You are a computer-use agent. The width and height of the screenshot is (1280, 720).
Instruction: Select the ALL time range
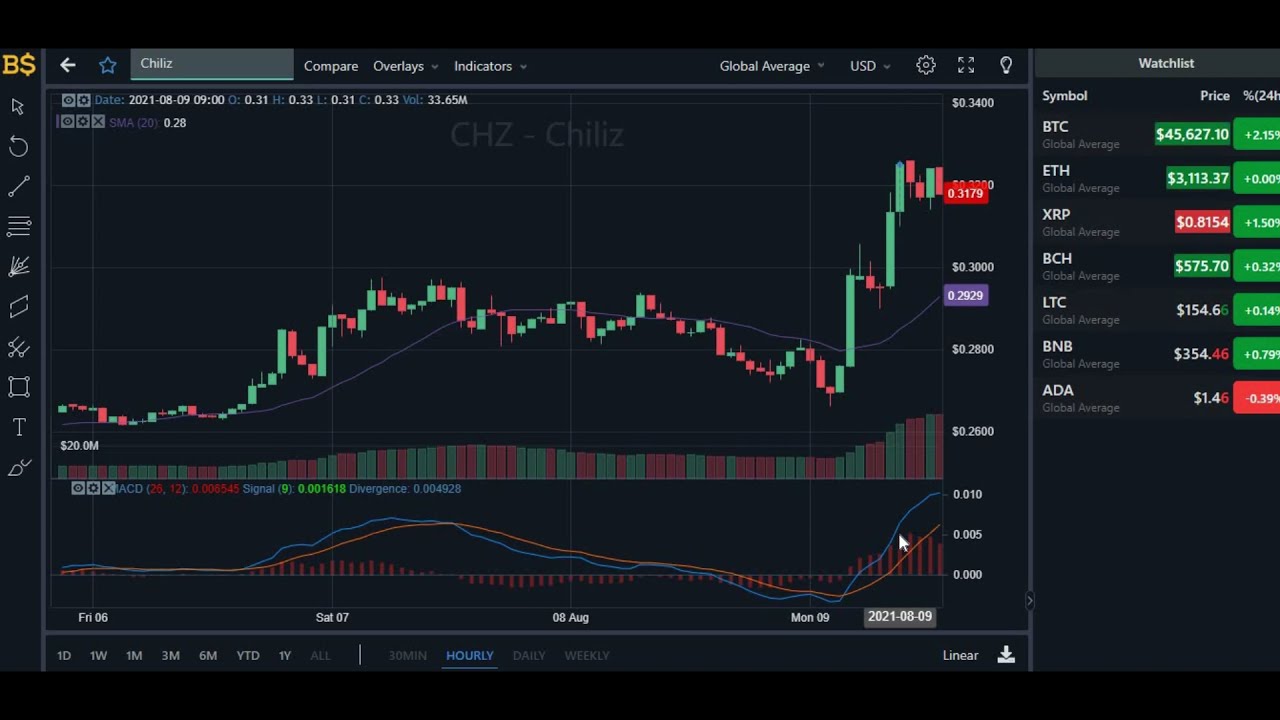click(320, 655)
